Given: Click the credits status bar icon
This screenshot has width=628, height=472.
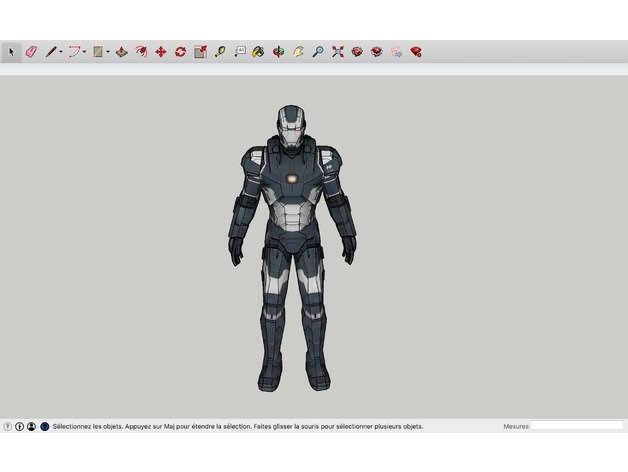Looking at the screenshot, I should coord(19,426).
